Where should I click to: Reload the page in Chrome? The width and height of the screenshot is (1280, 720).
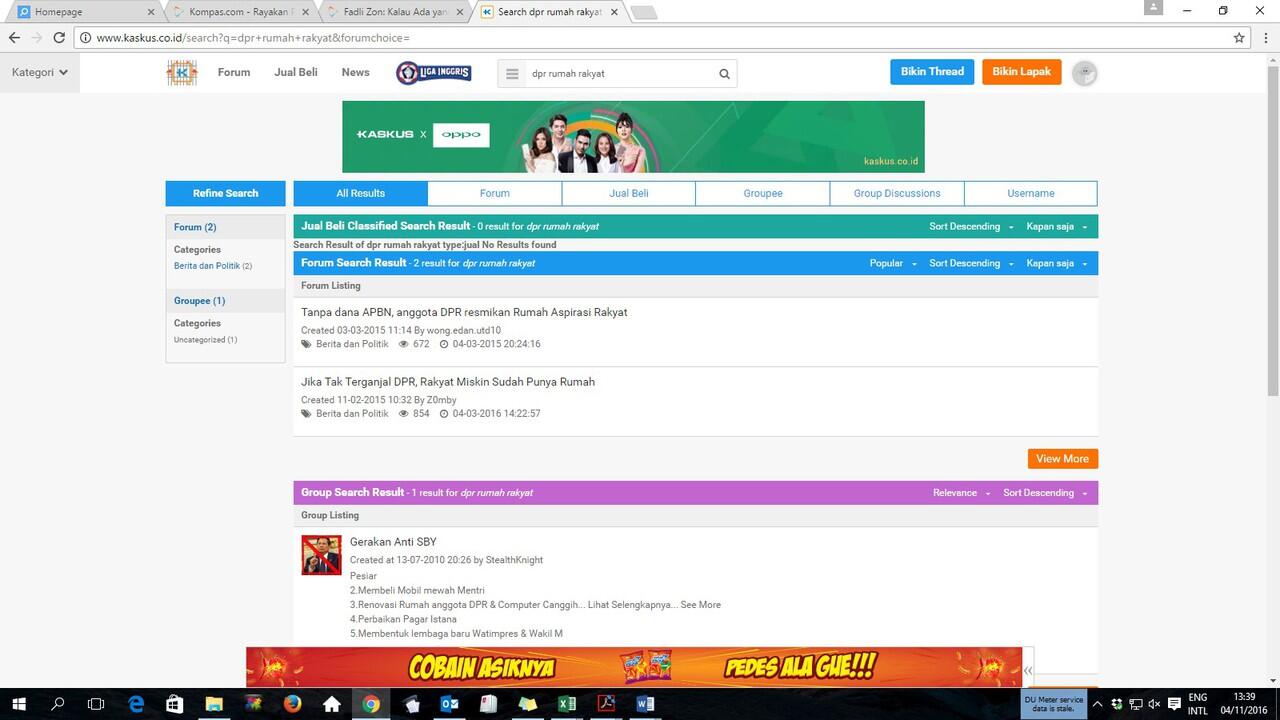pyautogui.click(x=59, y=38)
